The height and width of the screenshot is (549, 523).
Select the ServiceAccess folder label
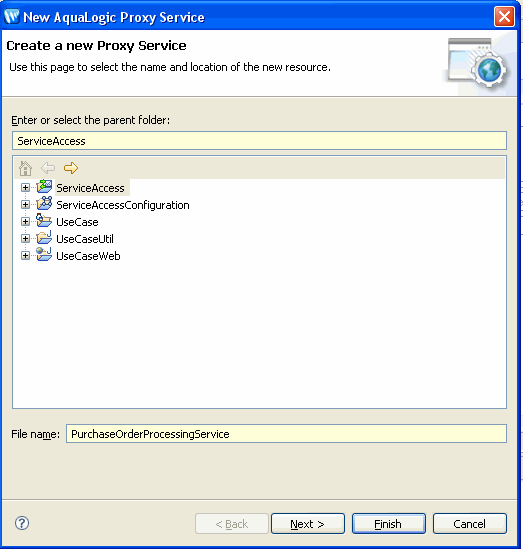pyautogui.click(x=90, y=188)
